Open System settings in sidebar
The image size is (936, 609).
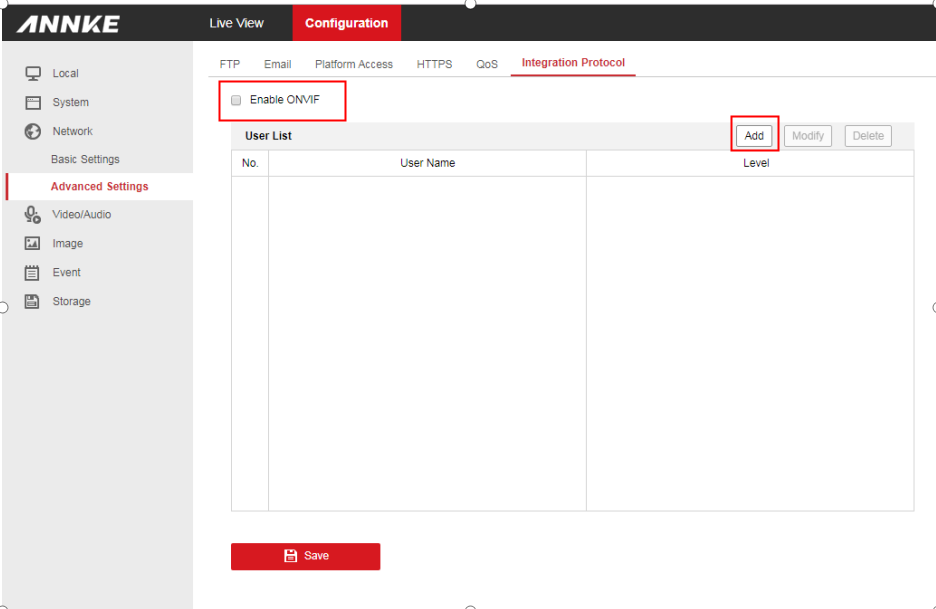(x=70, y=102)
